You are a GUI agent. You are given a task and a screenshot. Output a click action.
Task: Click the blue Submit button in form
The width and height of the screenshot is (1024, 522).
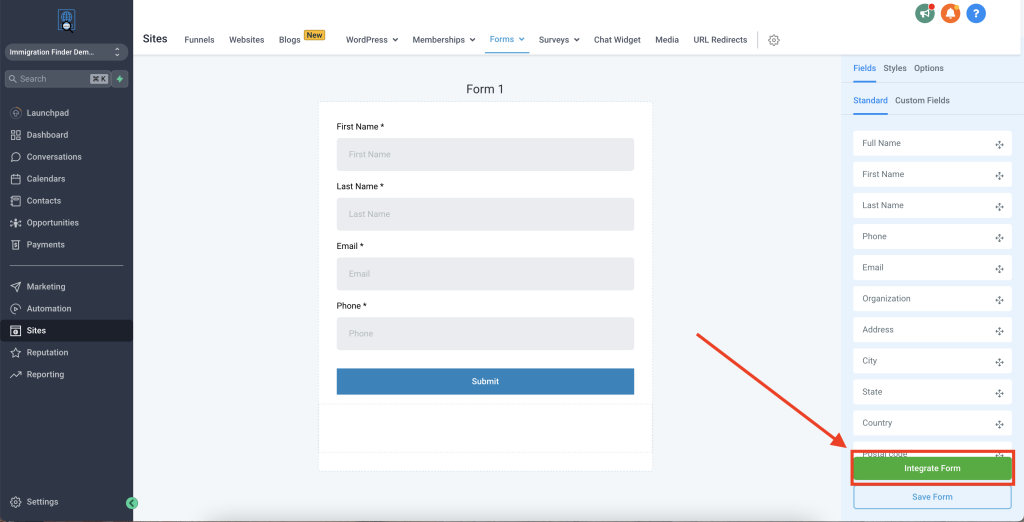(x=485, y=381)
